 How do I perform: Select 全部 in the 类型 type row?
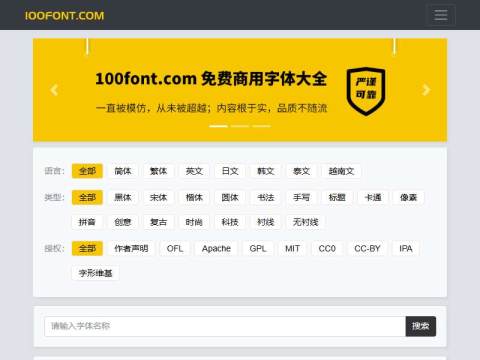click(87, 197)
